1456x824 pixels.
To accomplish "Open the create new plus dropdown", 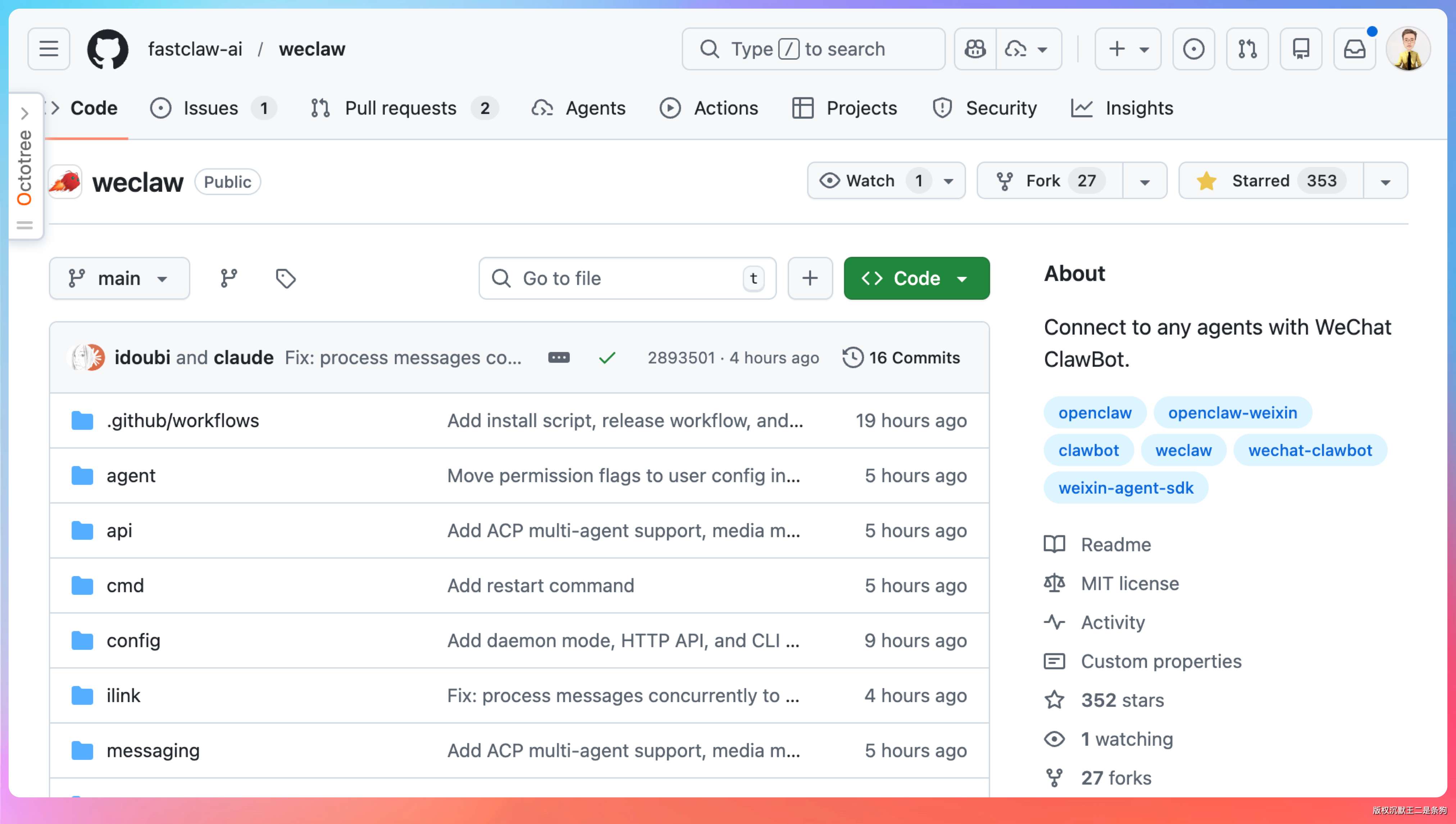I will [1127, 49].
